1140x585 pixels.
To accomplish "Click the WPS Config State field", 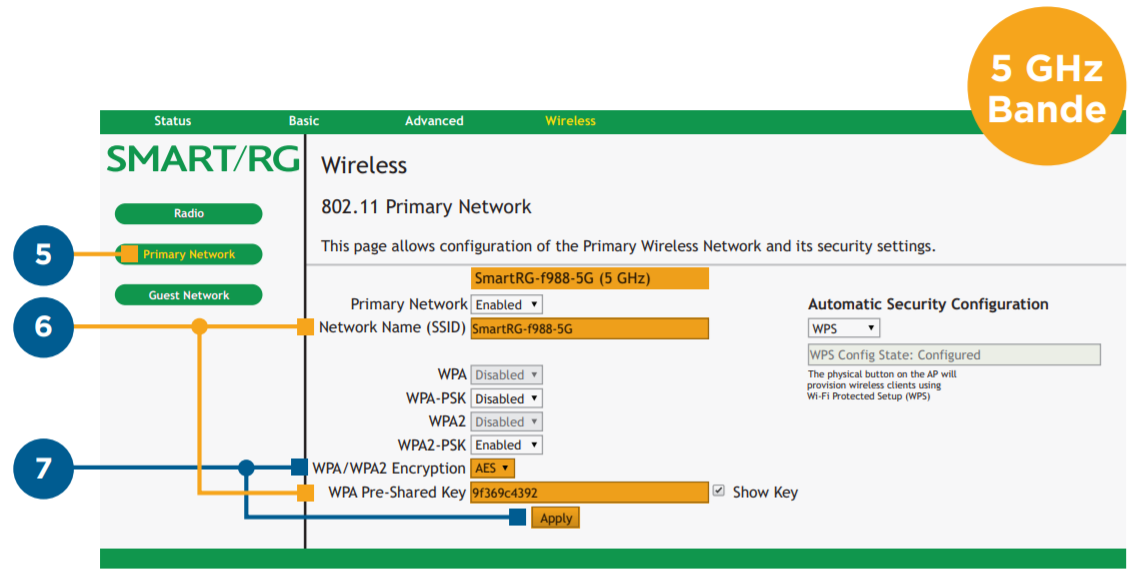I will pos(954,355).
